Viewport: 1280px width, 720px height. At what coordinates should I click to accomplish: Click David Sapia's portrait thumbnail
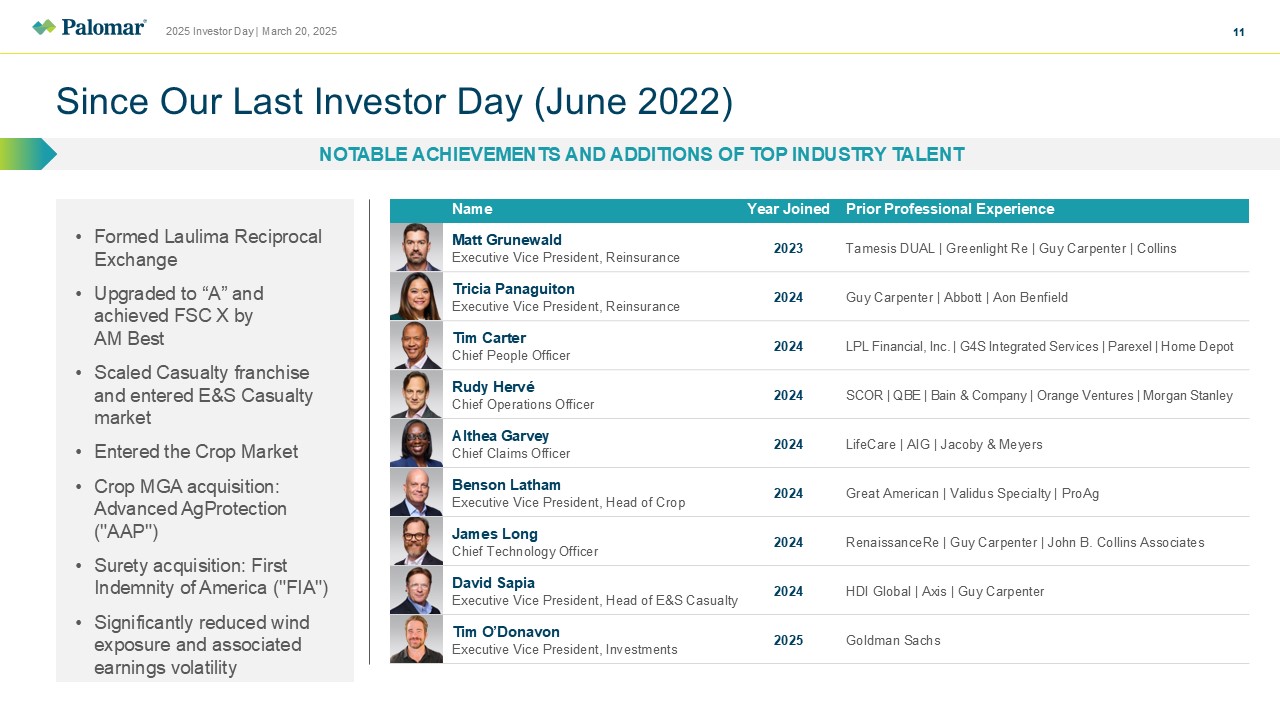pos(416,590)
